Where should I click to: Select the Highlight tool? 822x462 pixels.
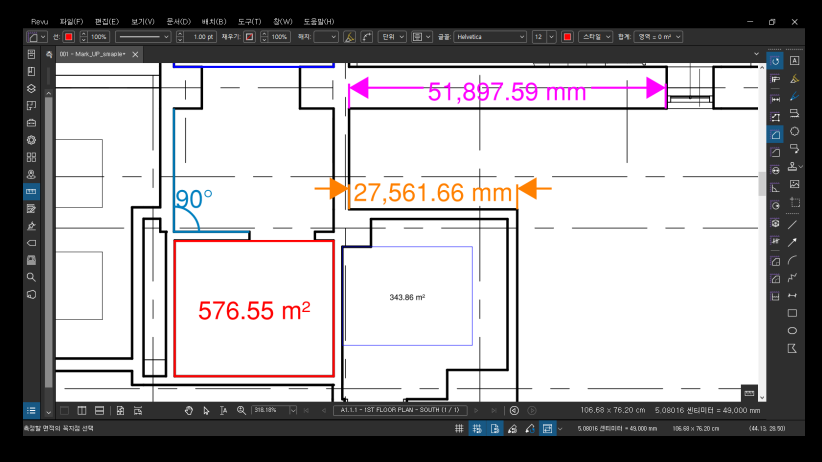click(794, 79)
